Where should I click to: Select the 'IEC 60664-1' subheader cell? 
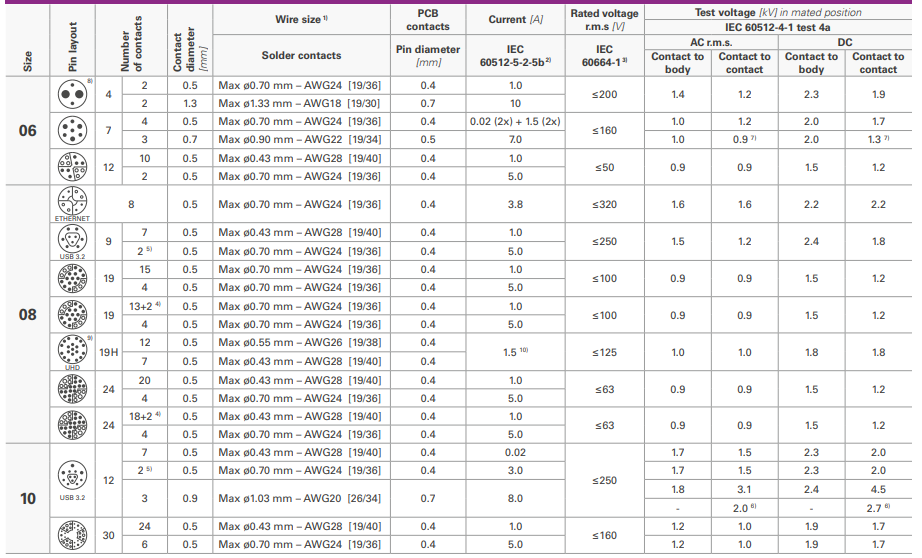604,56
